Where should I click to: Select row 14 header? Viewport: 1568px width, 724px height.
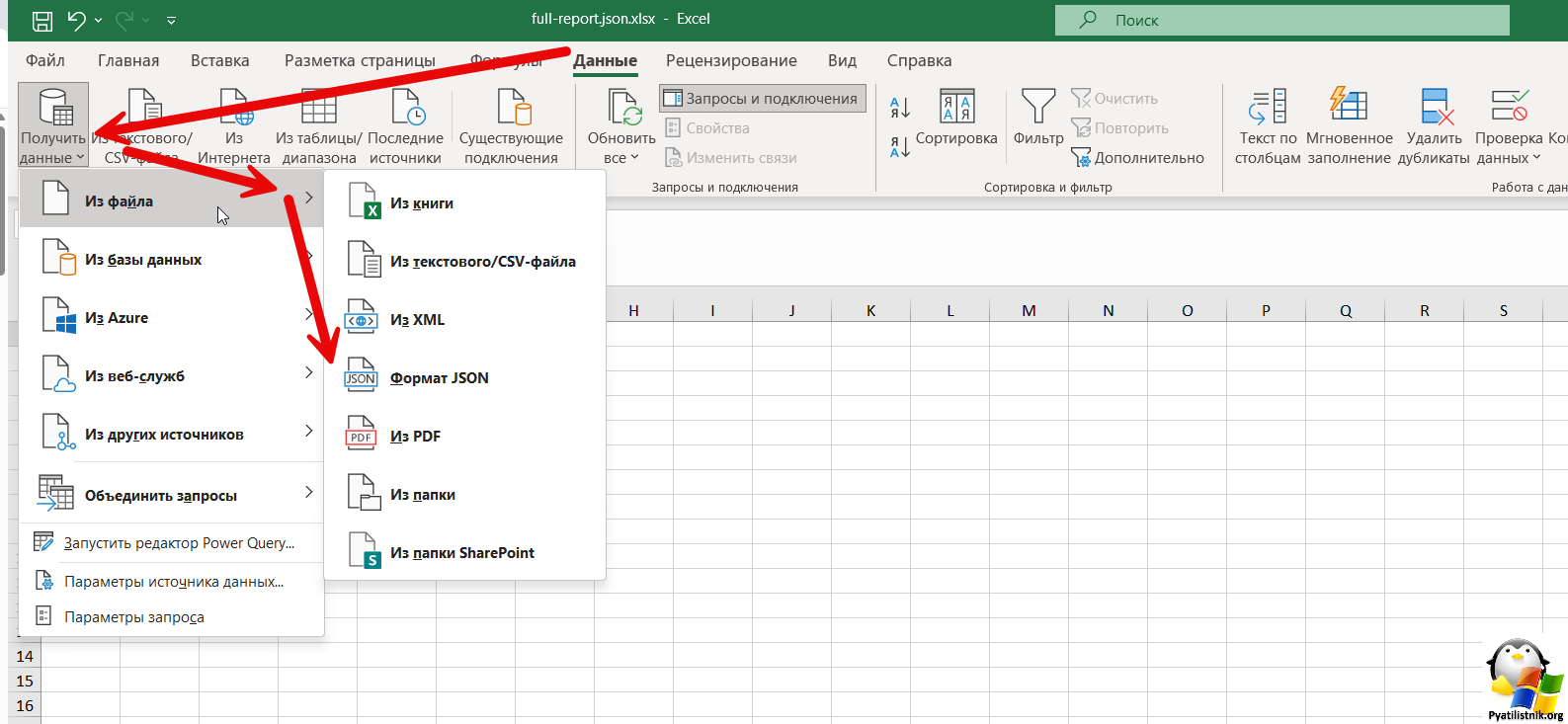[x=25, y=656]
